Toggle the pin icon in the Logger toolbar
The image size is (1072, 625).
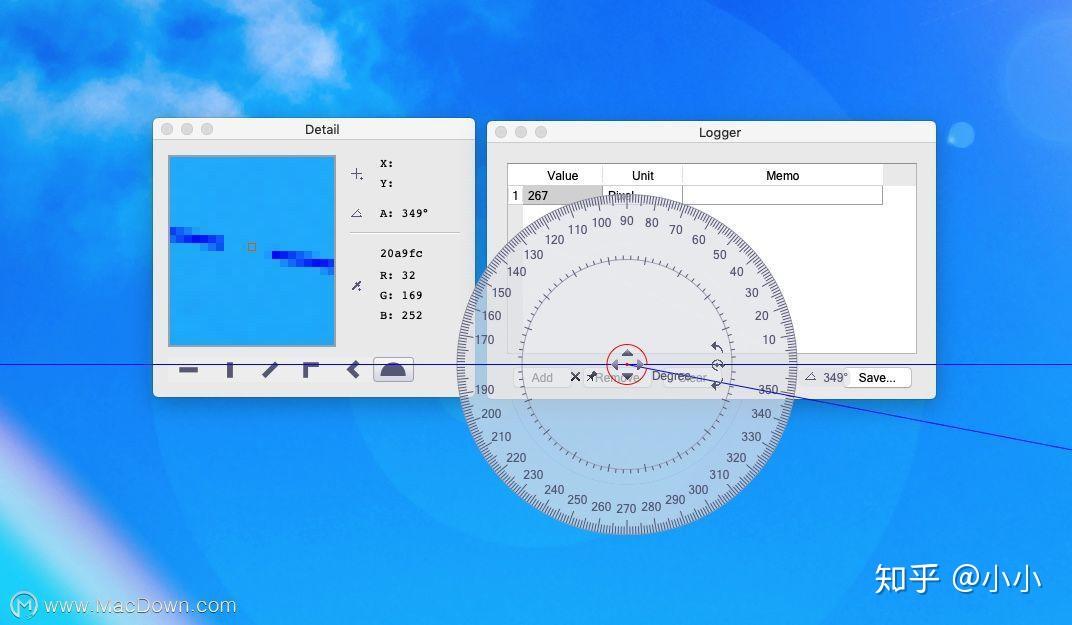pyautogui.click(x=590, y=377)
